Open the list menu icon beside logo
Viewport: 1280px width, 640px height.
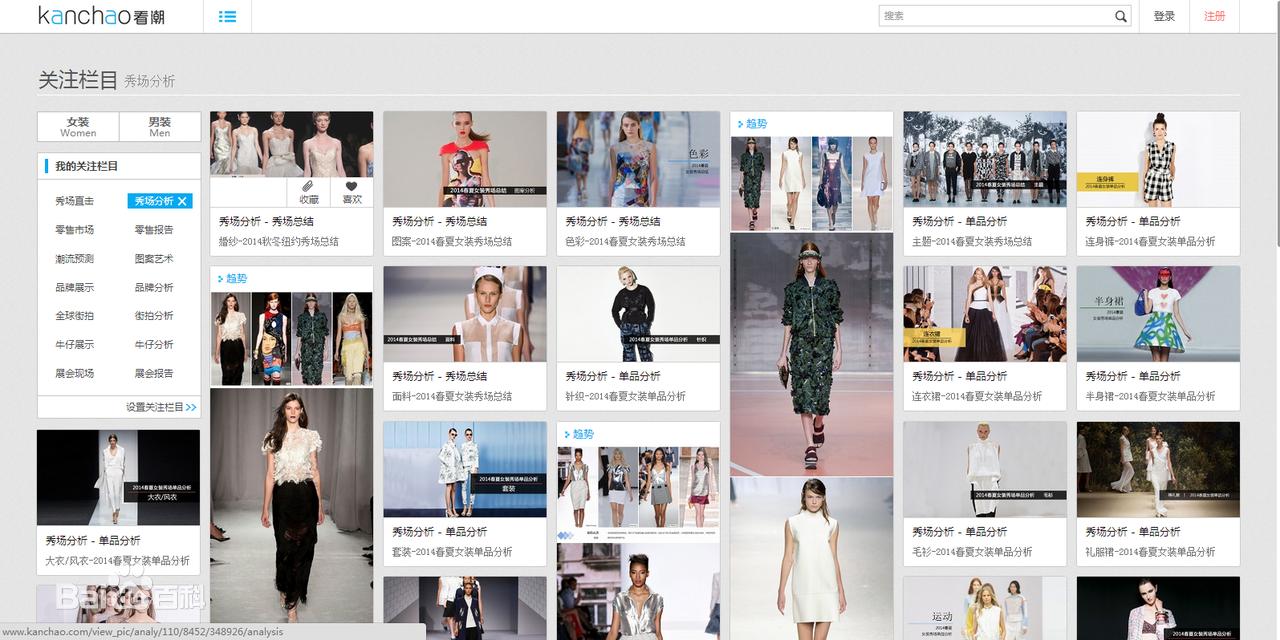(x=227, y=16)
